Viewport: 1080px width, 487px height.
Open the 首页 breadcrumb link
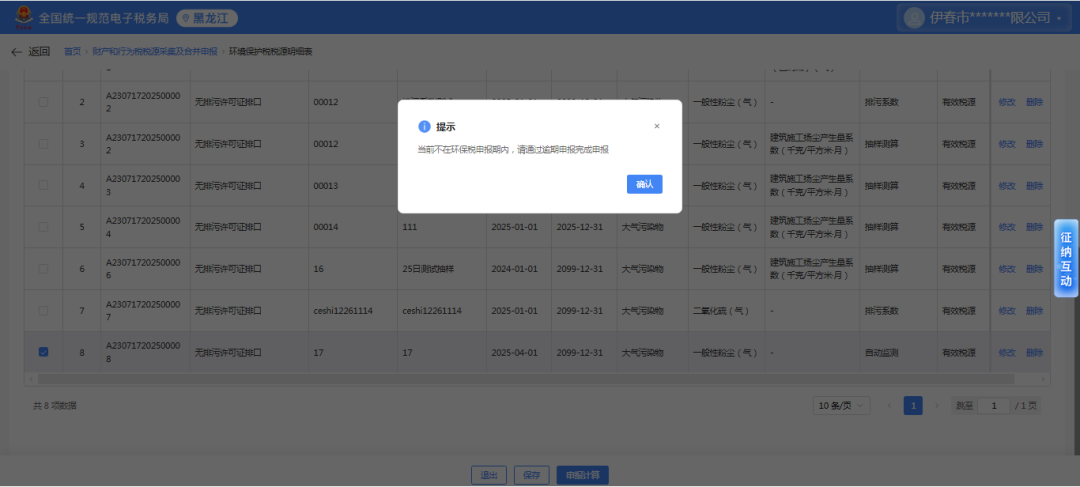72,52
